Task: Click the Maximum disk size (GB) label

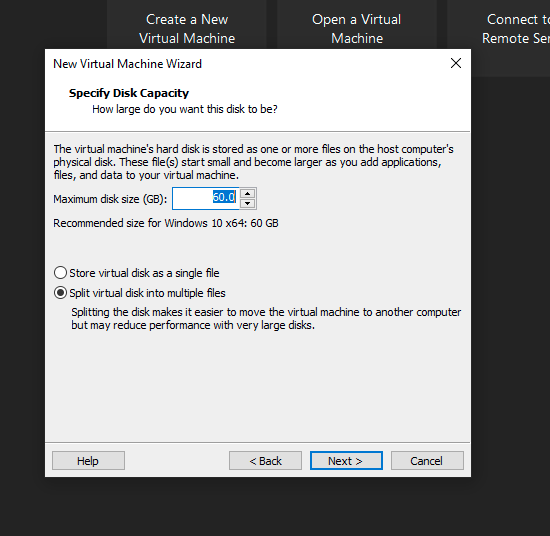Action: (x=110, y=199)
